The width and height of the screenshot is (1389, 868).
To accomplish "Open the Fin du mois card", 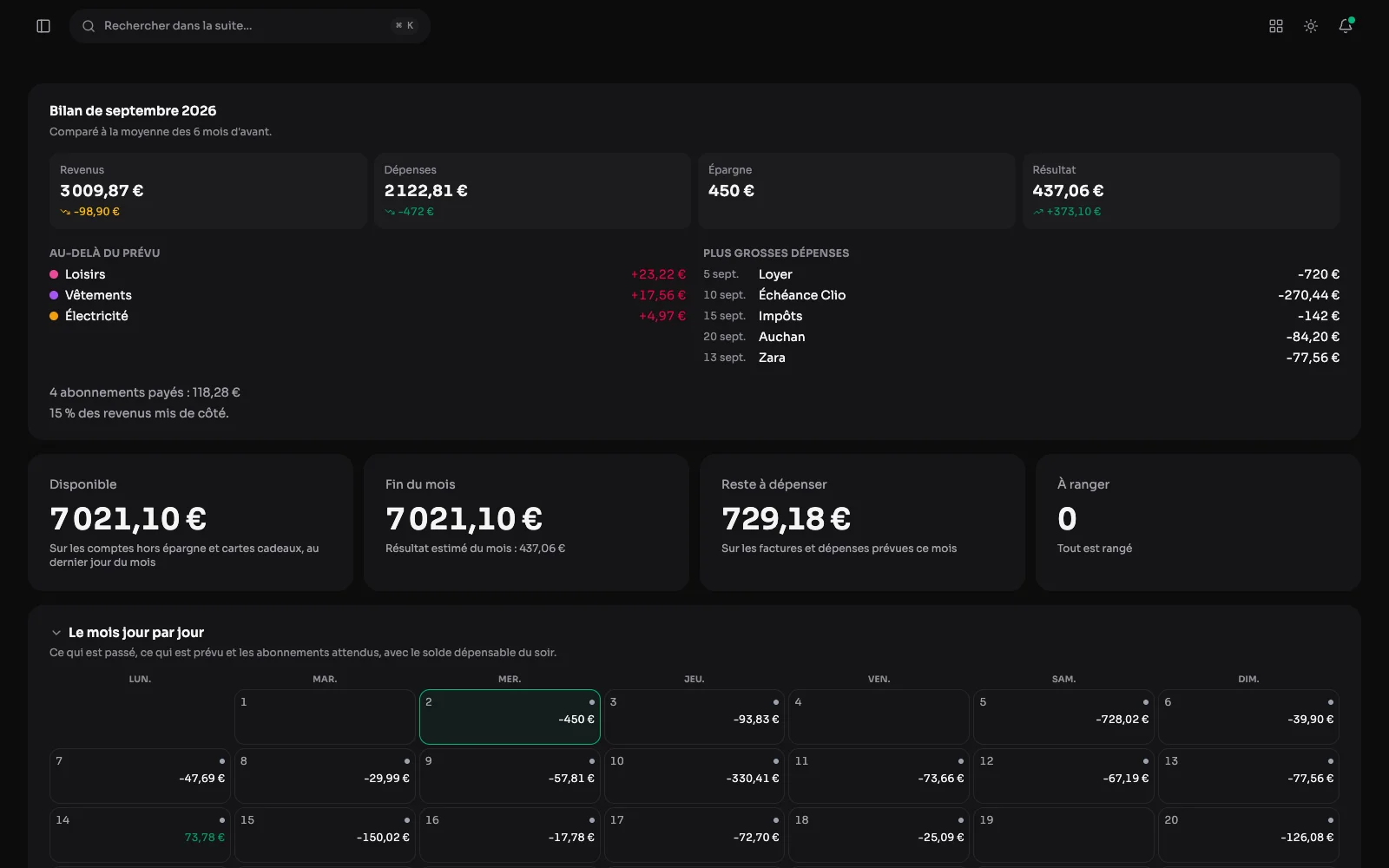I will pyautogui.click(x=526, y=523).
